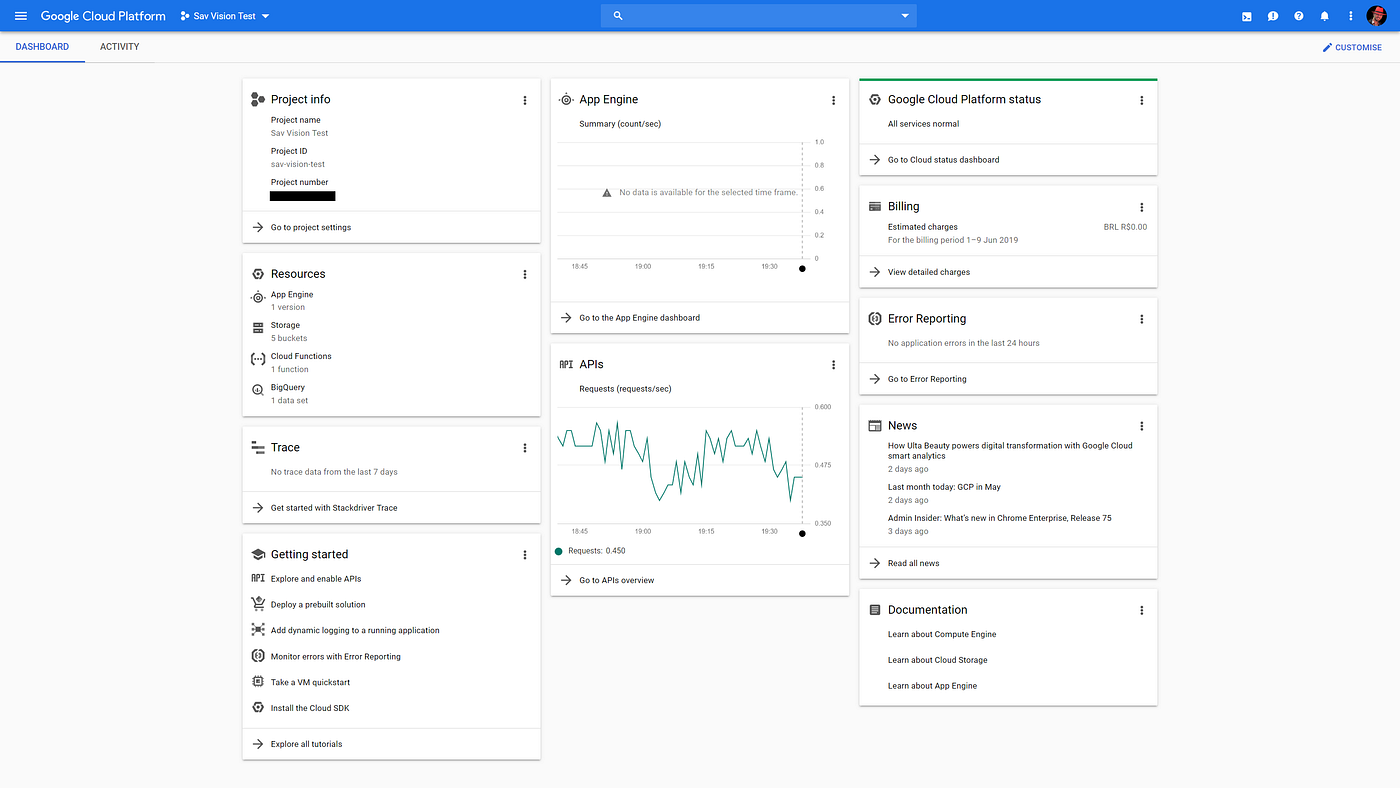Switch to the Activity tab
Screen dimensions: 1400x788
120,47
